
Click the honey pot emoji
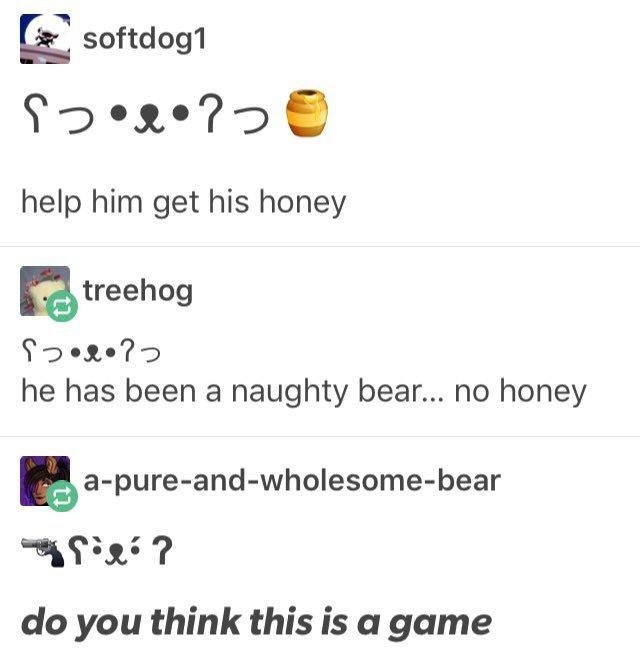307,112
